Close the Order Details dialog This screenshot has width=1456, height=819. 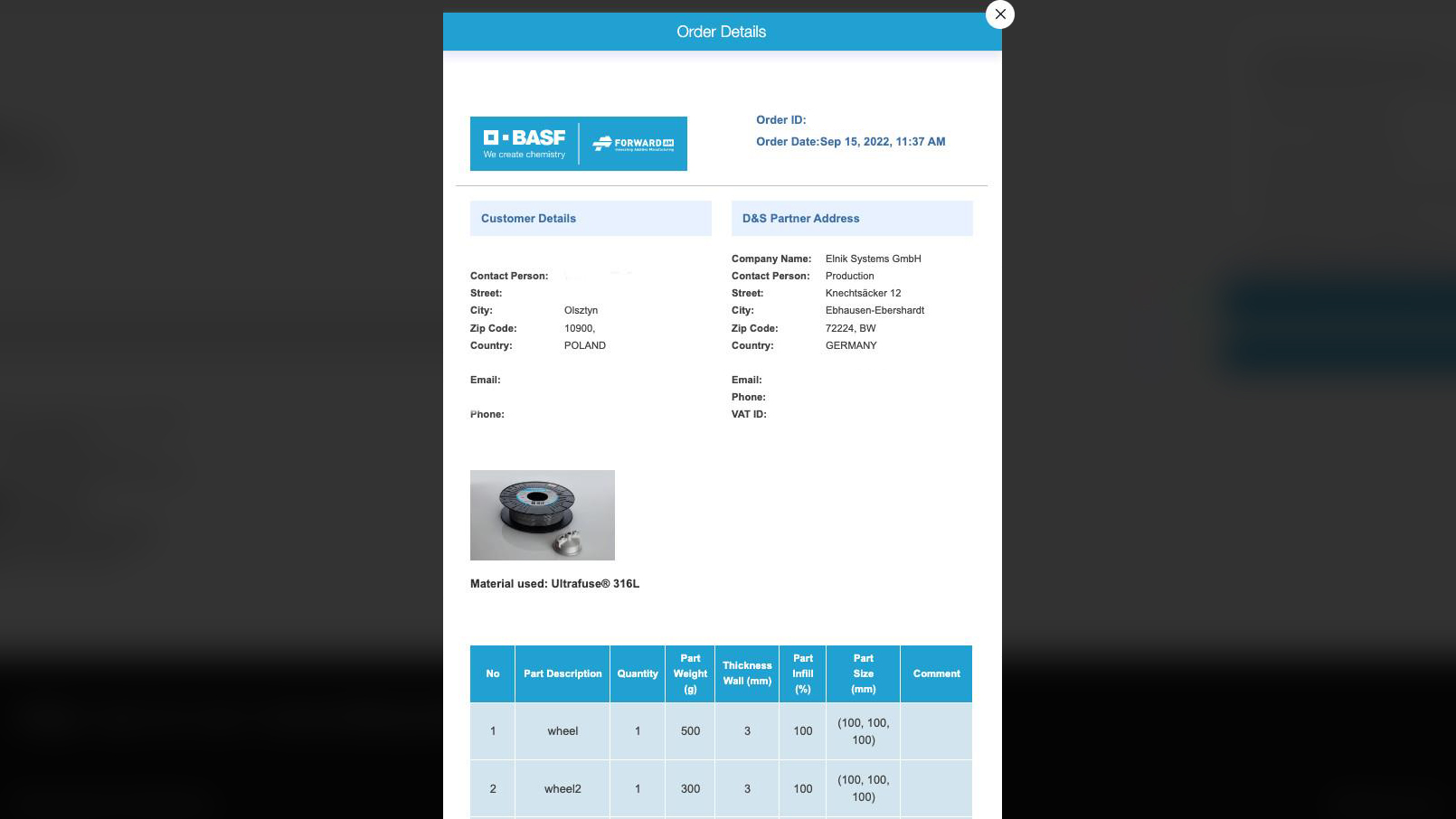point(999,14)
